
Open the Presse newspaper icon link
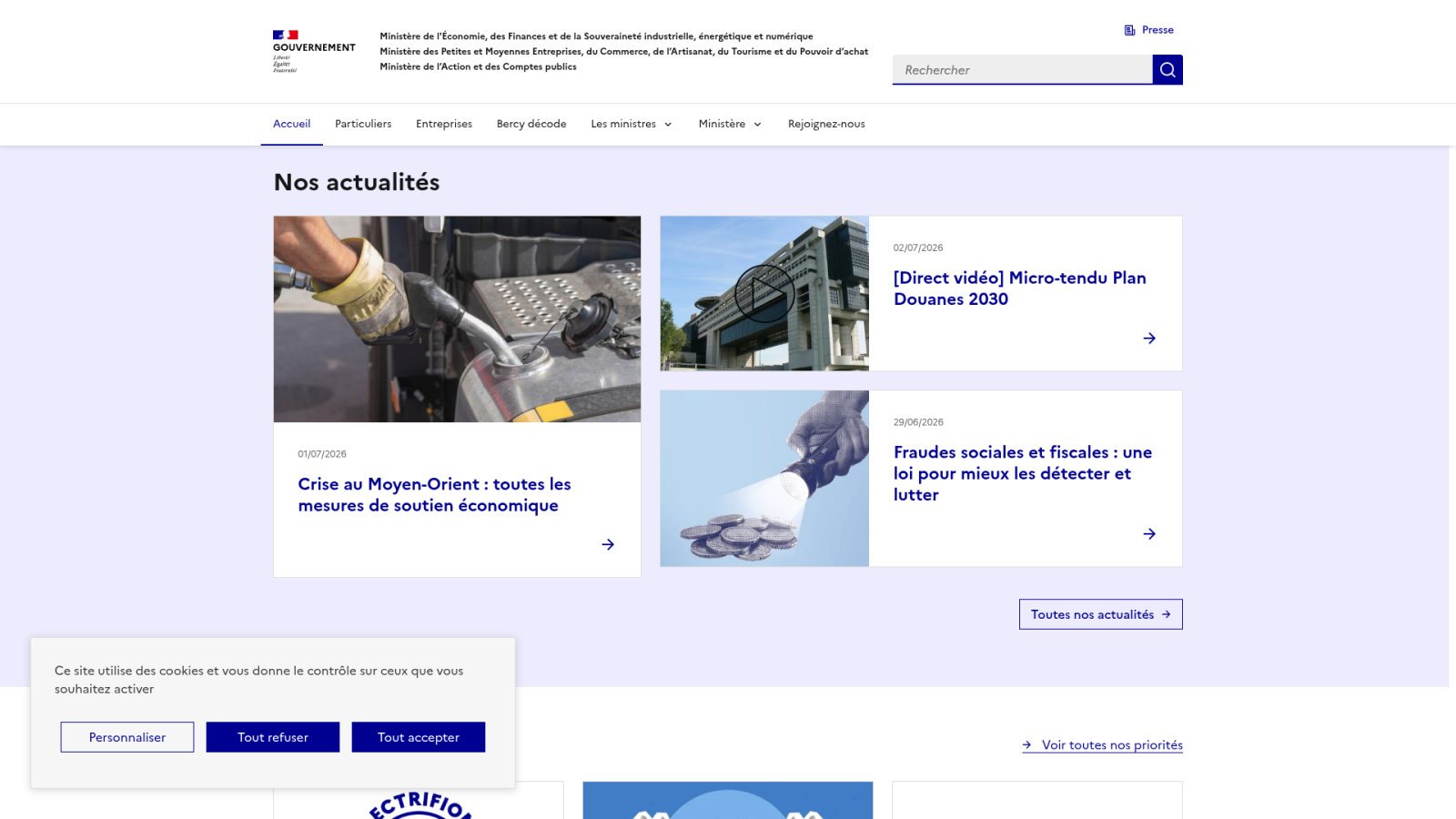click(1129, 30)
